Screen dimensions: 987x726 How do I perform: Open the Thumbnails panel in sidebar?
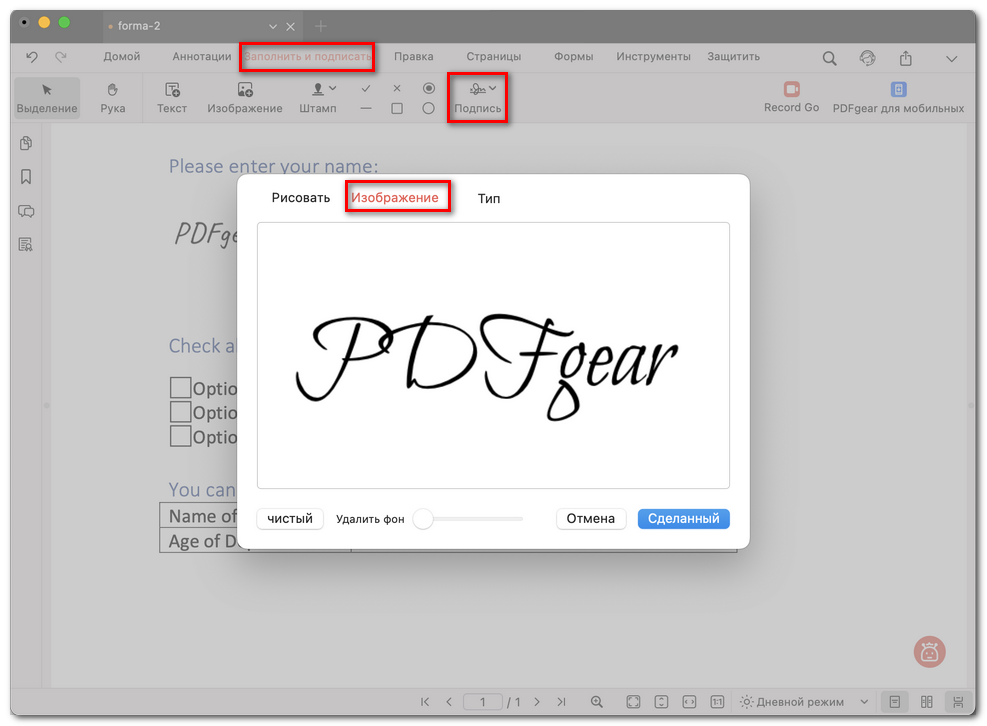pos(24,142)
